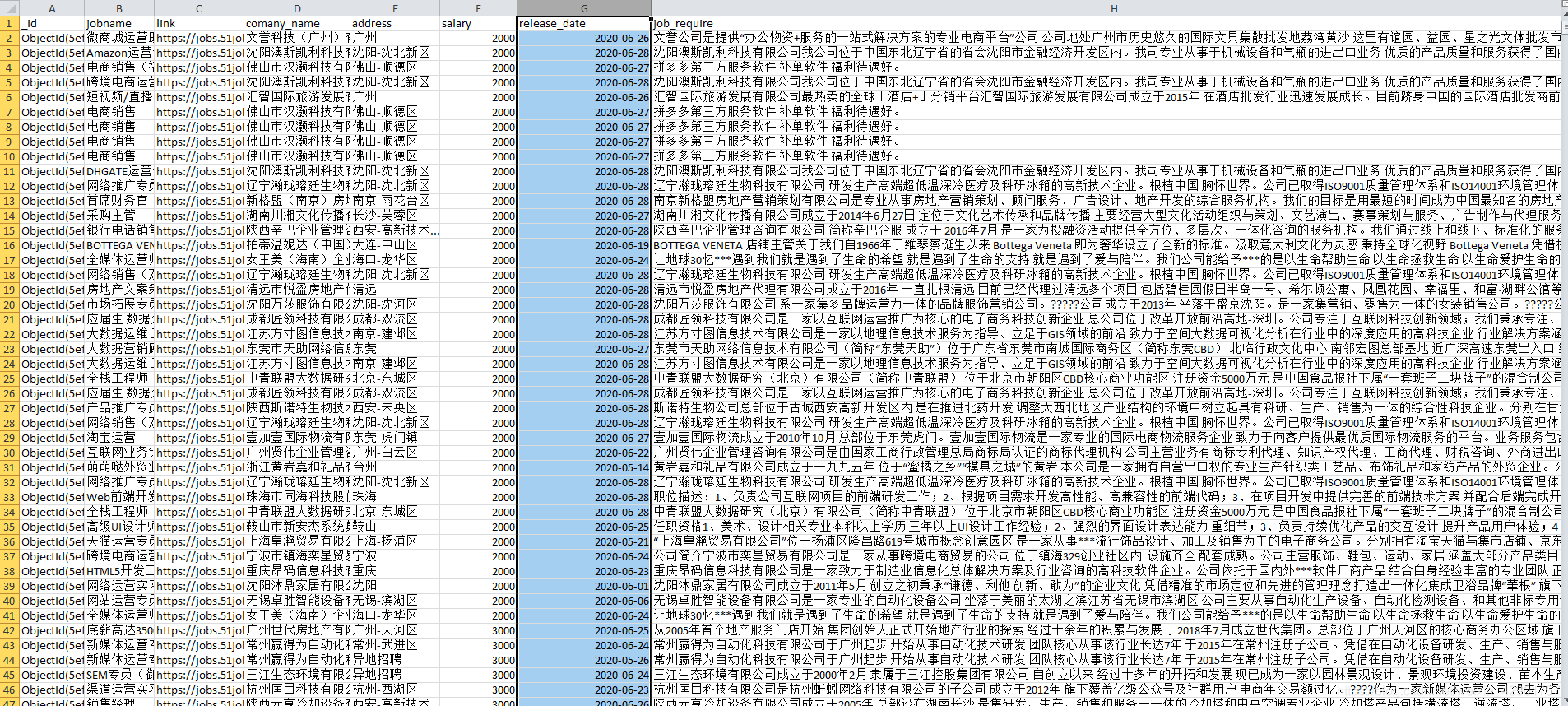Select column C header

point(199,8)
